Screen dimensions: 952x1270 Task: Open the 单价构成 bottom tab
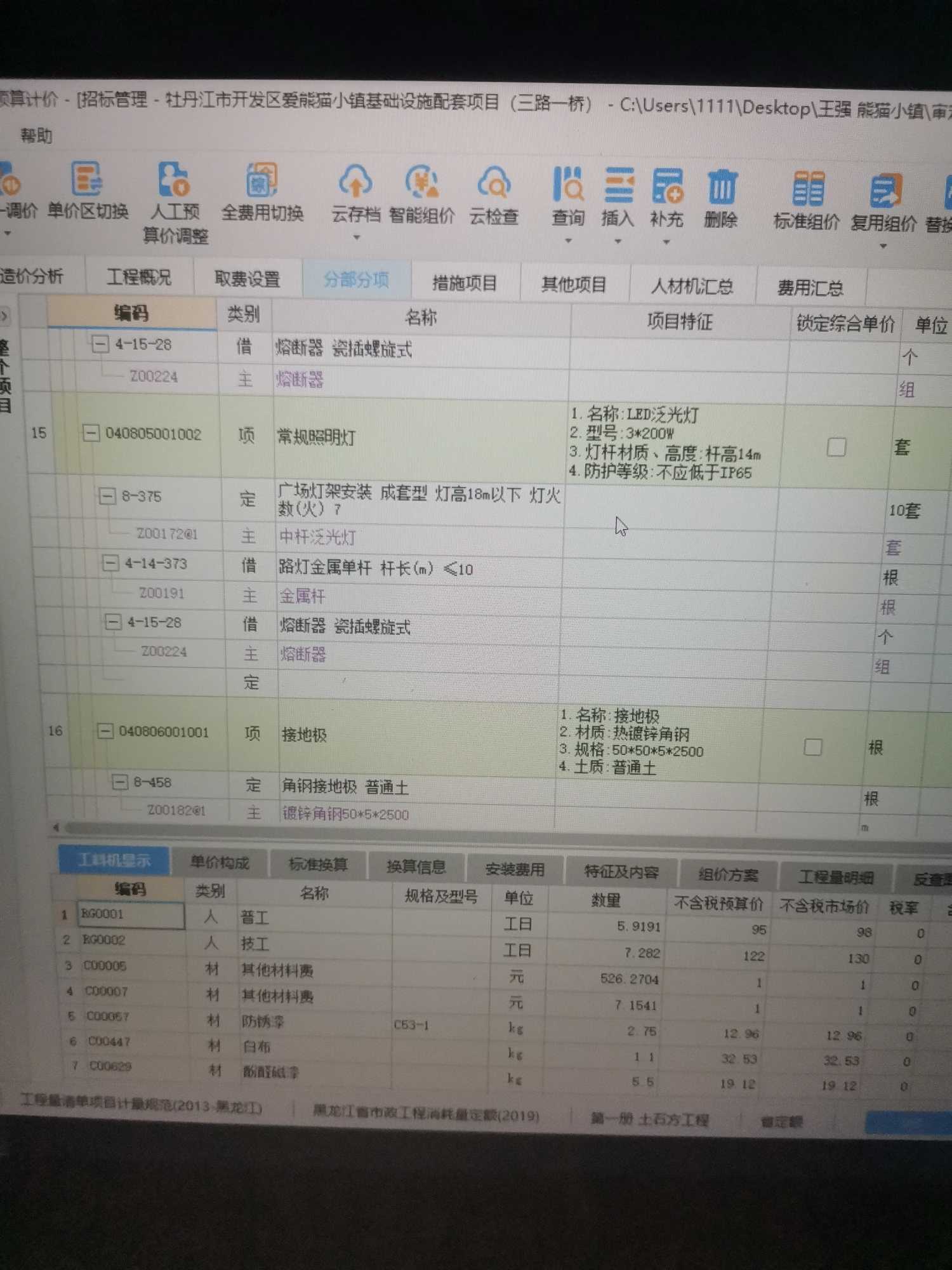pos(220,862)
